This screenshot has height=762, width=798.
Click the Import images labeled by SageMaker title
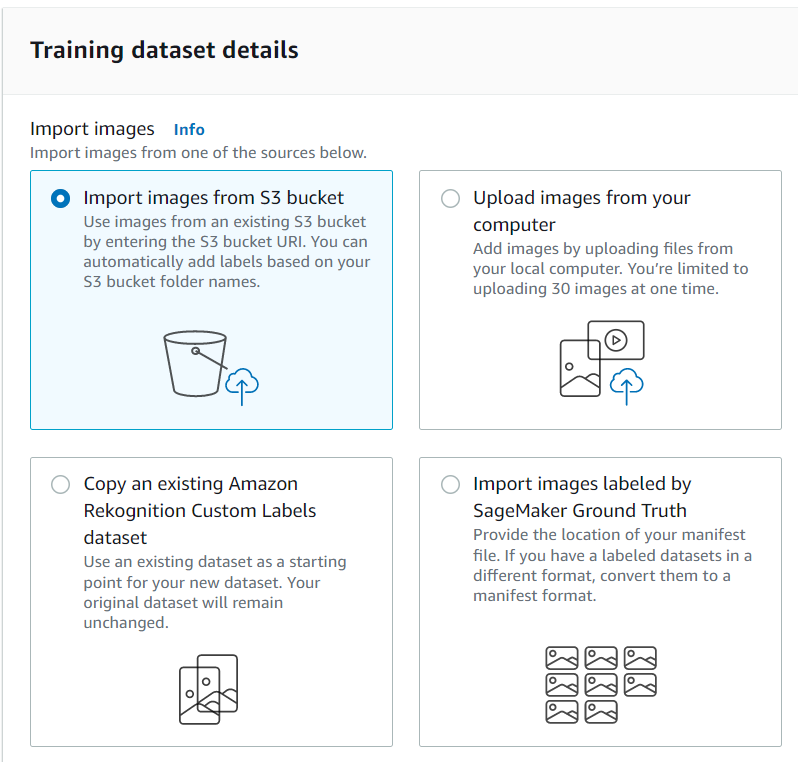[x=582, y=497]
